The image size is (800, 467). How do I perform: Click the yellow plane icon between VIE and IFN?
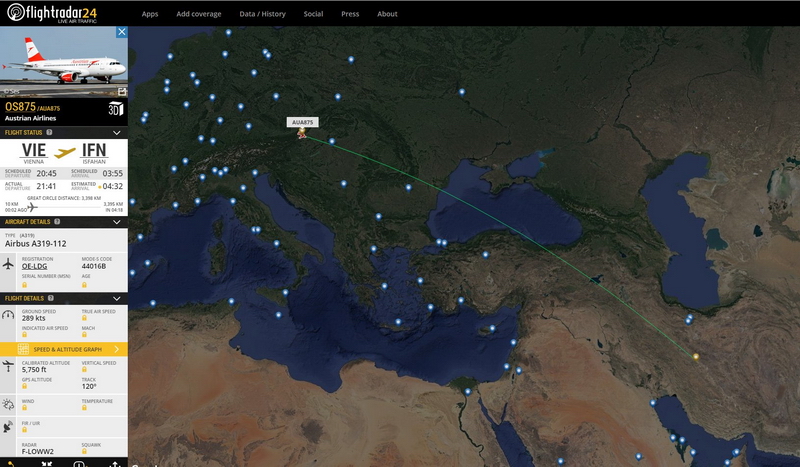pos(65,152)
